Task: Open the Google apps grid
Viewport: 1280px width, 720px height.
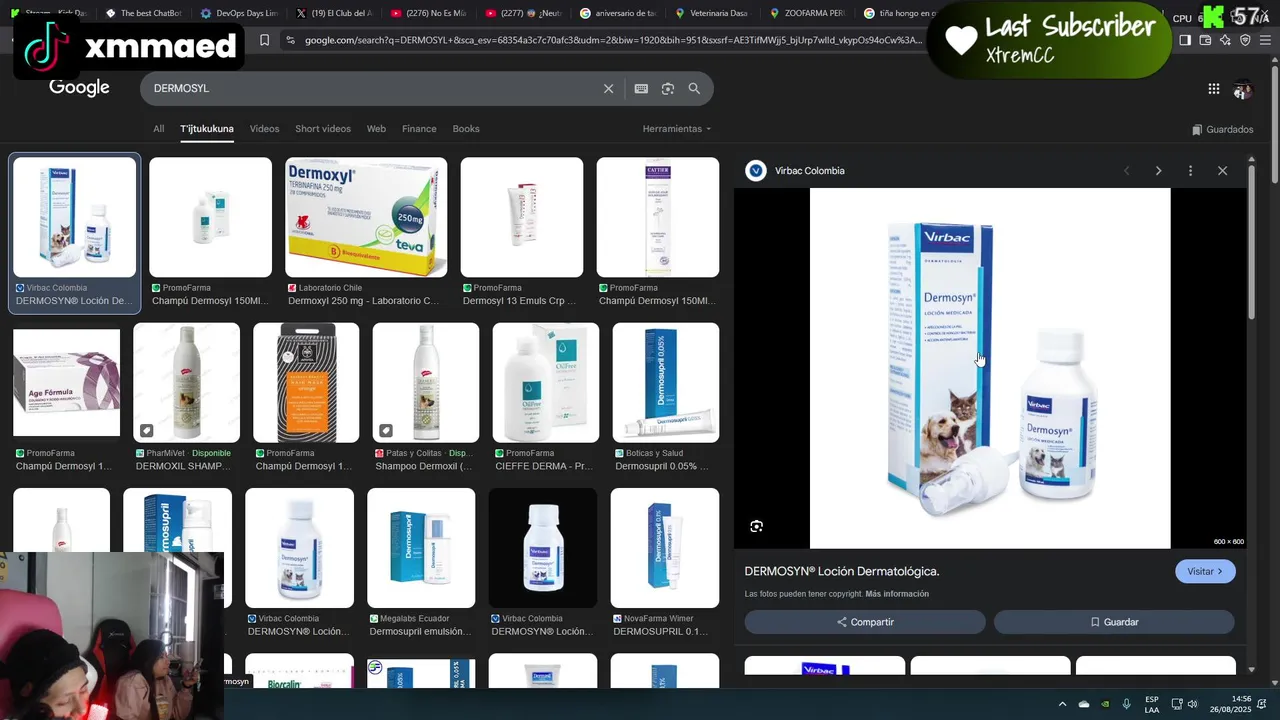Action: 1214,89
